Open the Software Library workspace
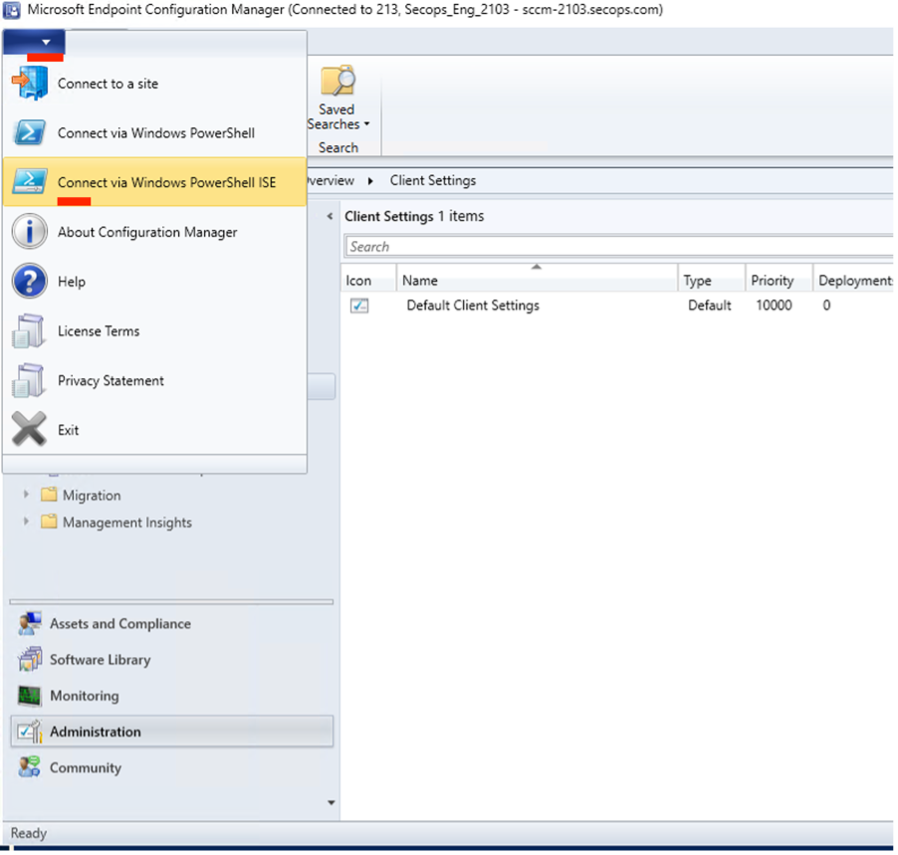 coord(172,660)
